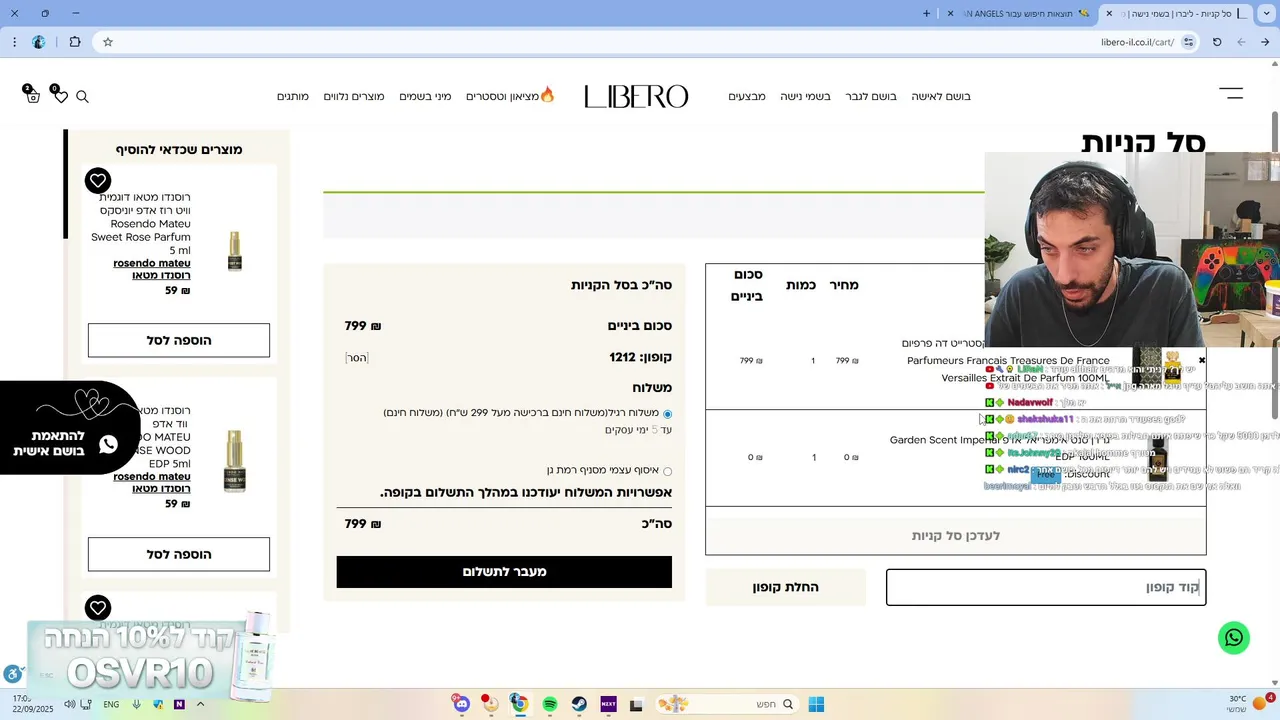
Task: Go forward in browser history
Action: (1241, 42)
